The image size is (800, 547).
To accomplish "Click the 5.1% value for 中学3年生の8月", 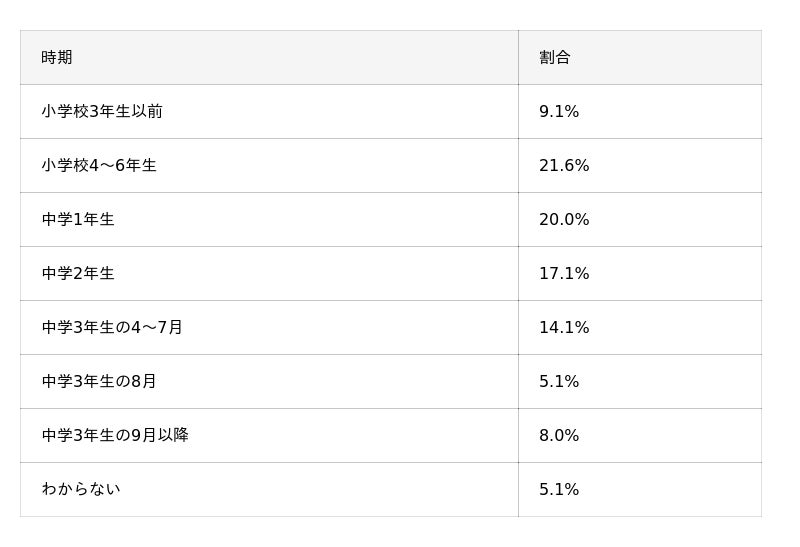I will (559, 381).
